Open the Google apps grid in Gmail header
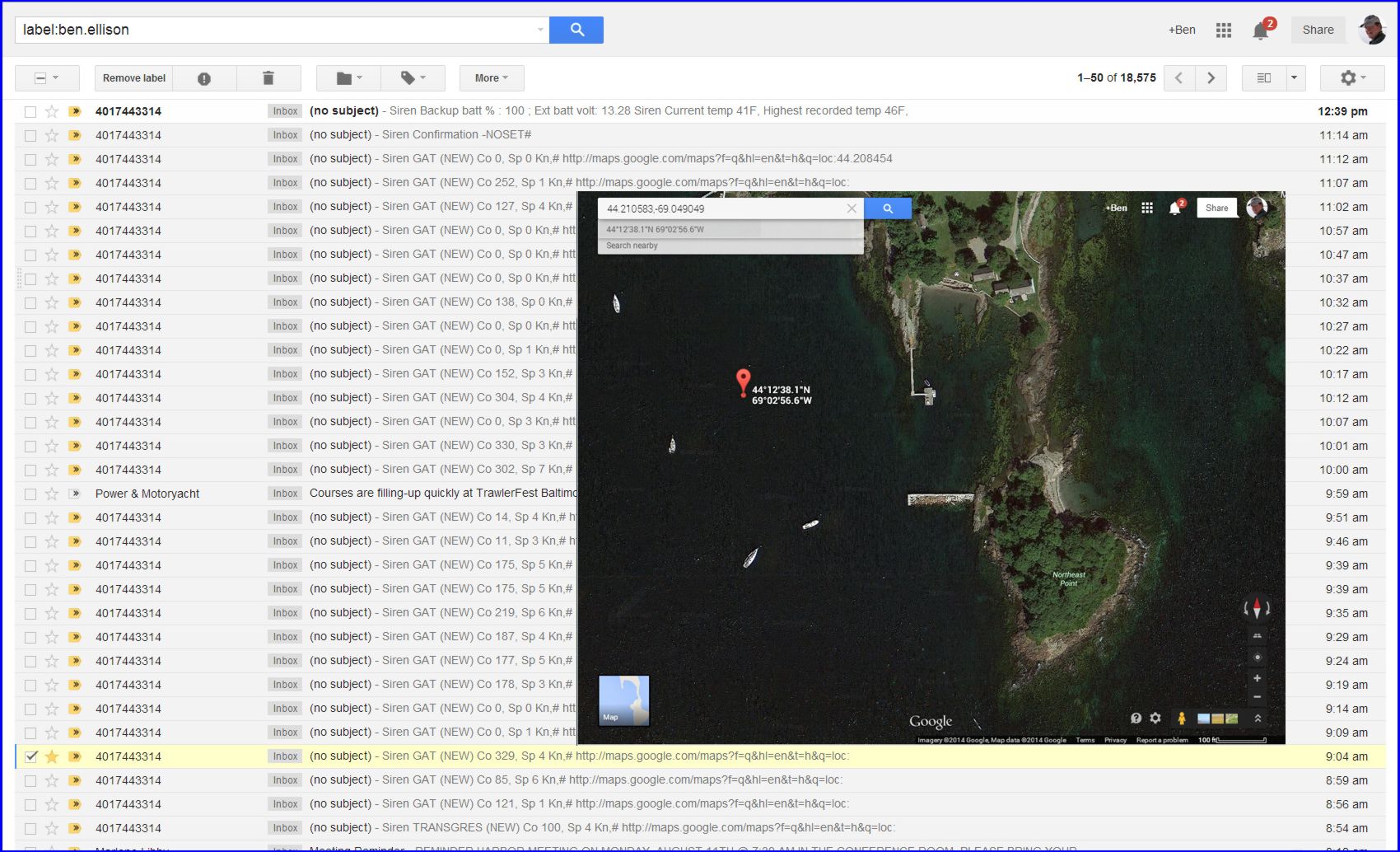This screenshot has height=852, width=1400. coord(1224,30)
